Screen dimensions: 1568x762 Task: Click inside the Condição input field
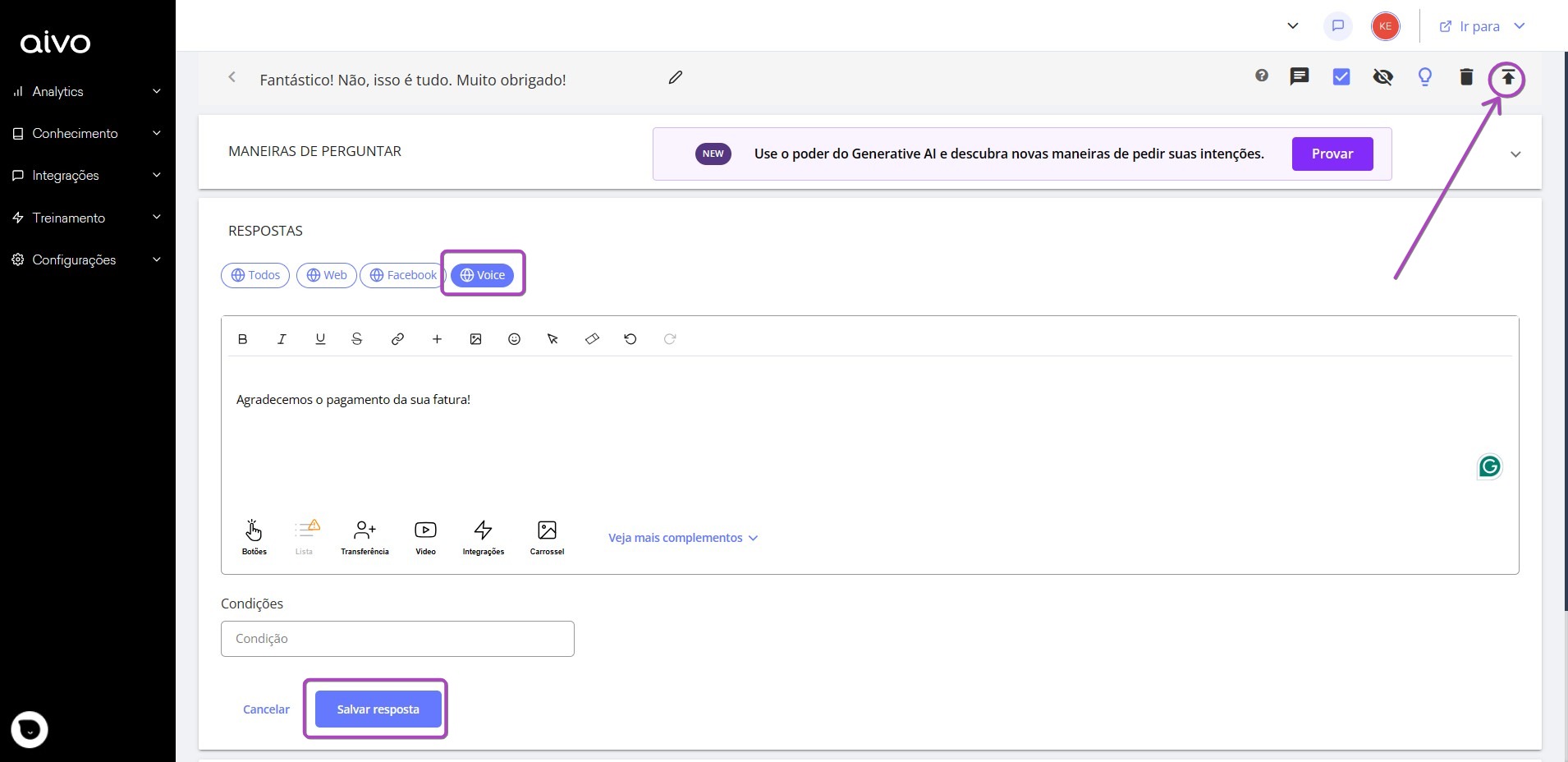(x=397, y=638)
